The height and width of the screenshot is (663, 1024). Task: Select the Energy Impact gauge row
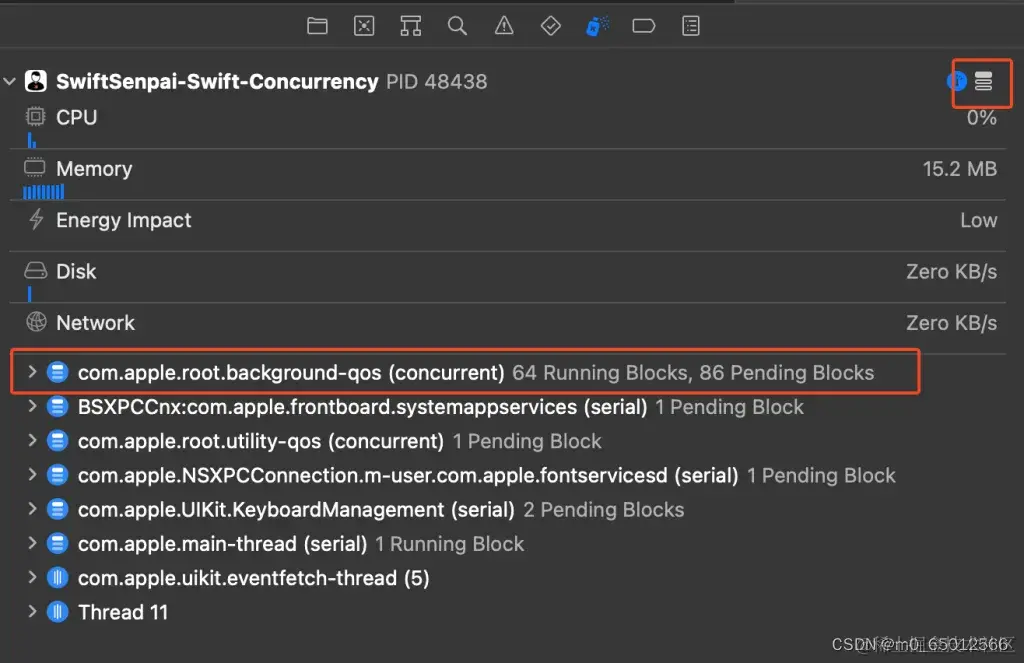(507, 226)
